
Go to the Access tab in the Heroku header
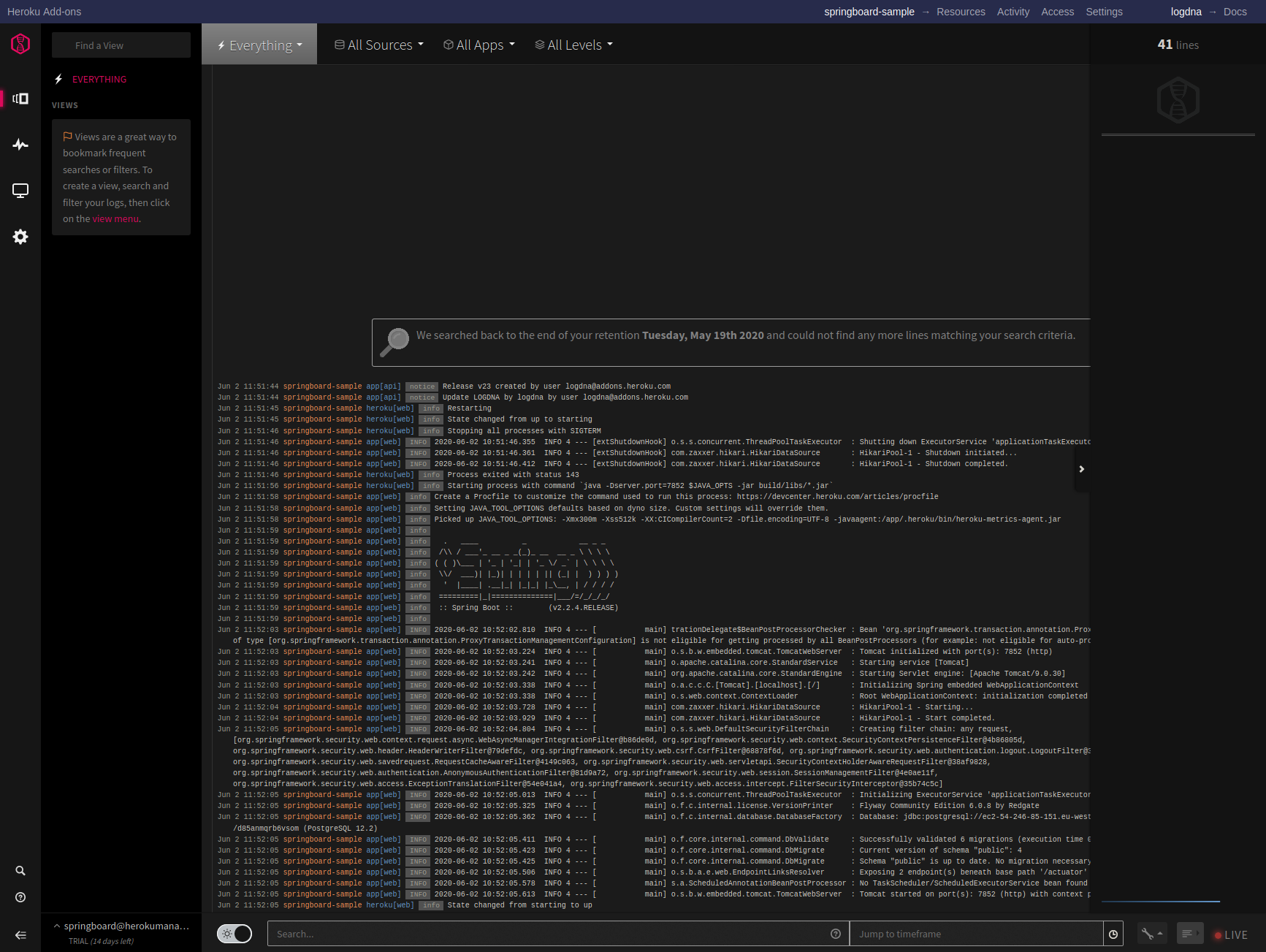1057,12
